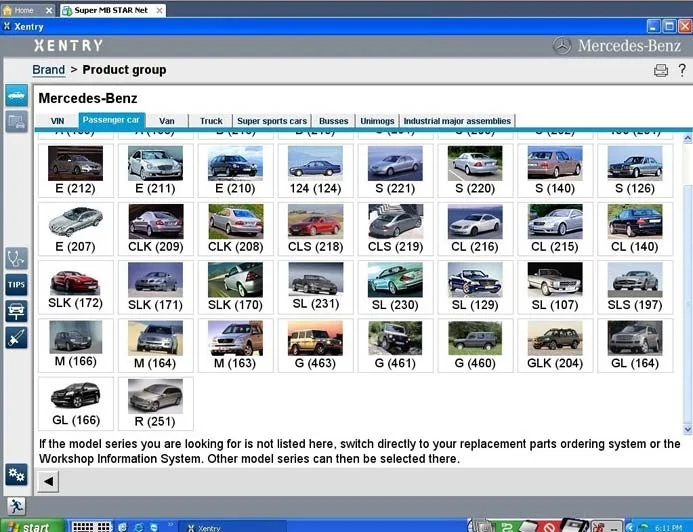Click the exit running-man icon
This screenshot has height=532, width=693.
point(16,506)
